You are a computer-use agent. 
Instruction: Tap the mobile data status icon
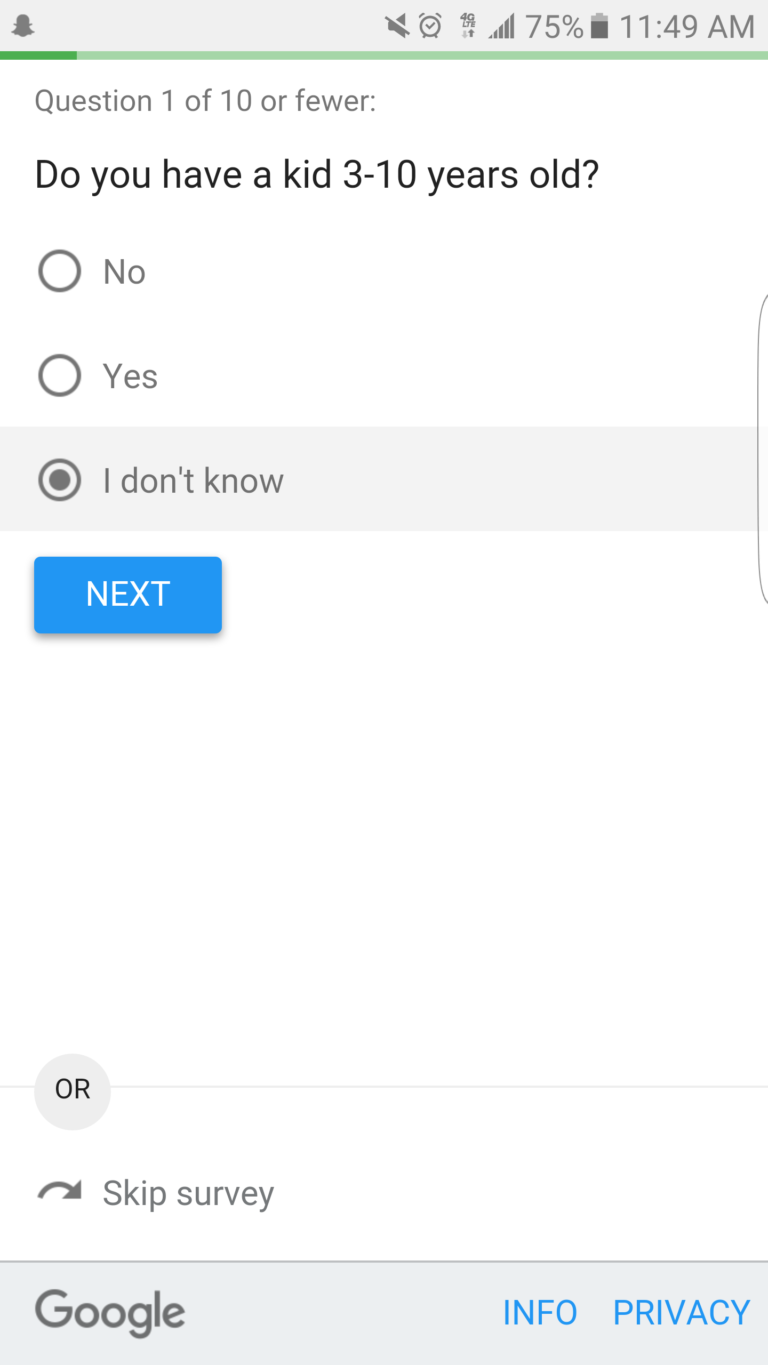[x=467, y=26]
